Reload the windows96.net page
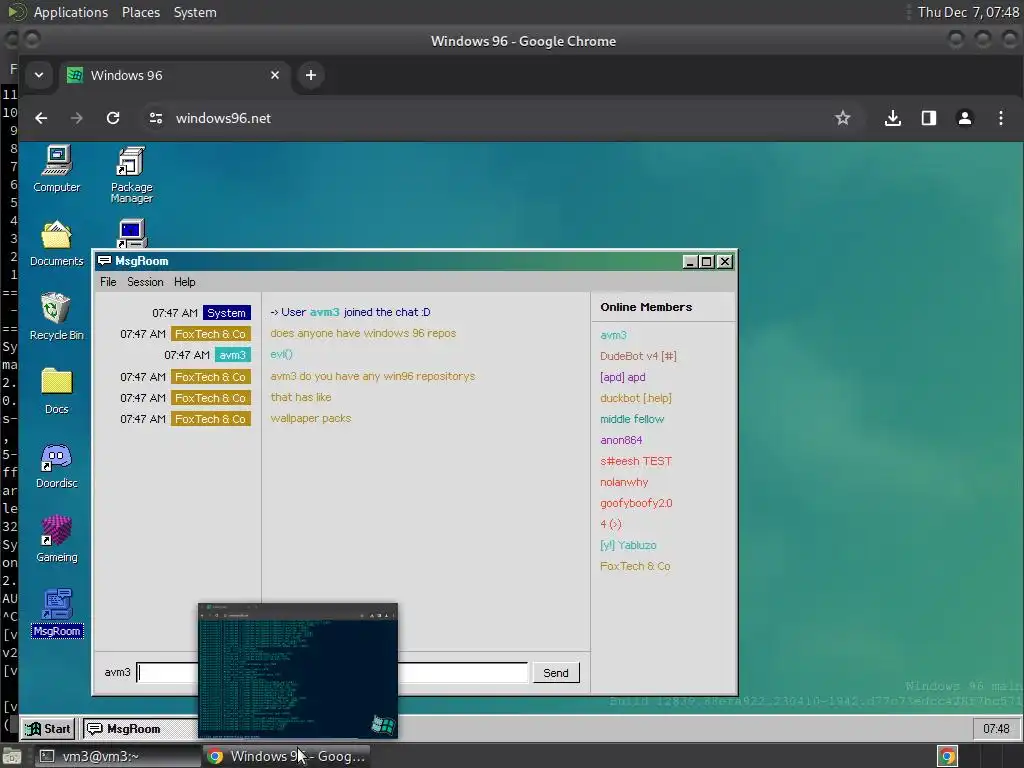The width and height of the screenshot is (1024, 768). tap(113, 118)
